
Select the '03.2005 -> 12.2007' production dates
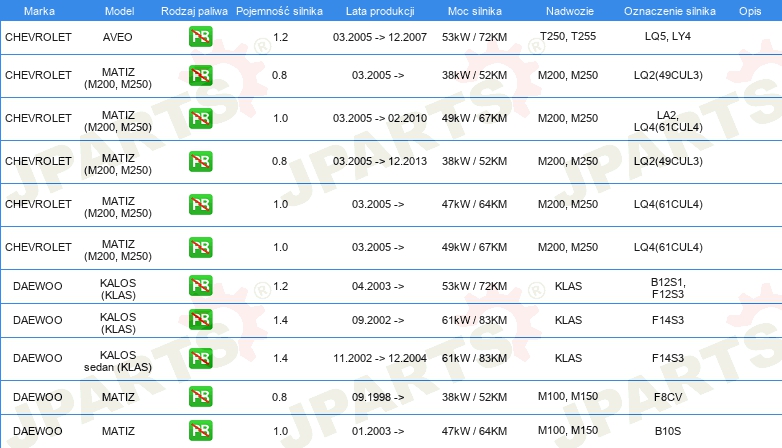380,37
